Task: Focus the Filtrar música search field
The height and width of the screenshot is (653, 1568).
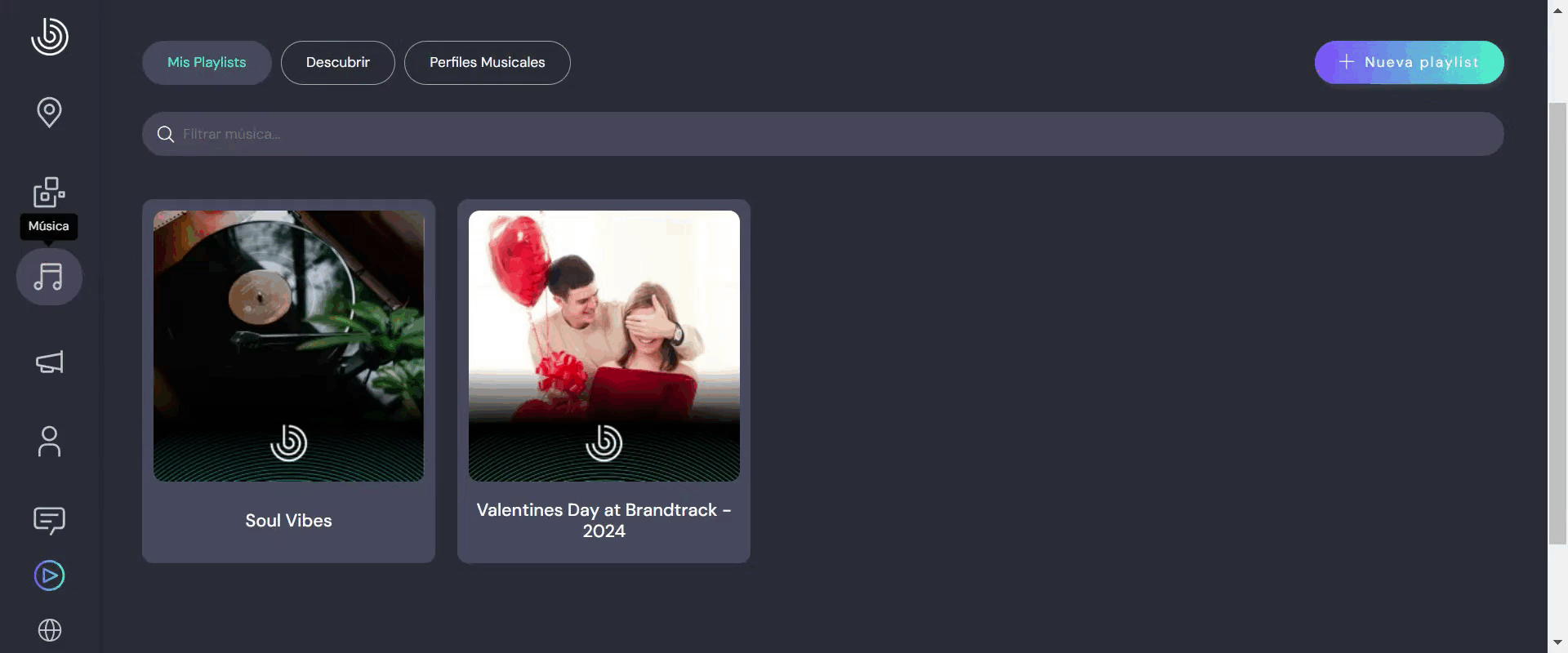Action: 817,135
